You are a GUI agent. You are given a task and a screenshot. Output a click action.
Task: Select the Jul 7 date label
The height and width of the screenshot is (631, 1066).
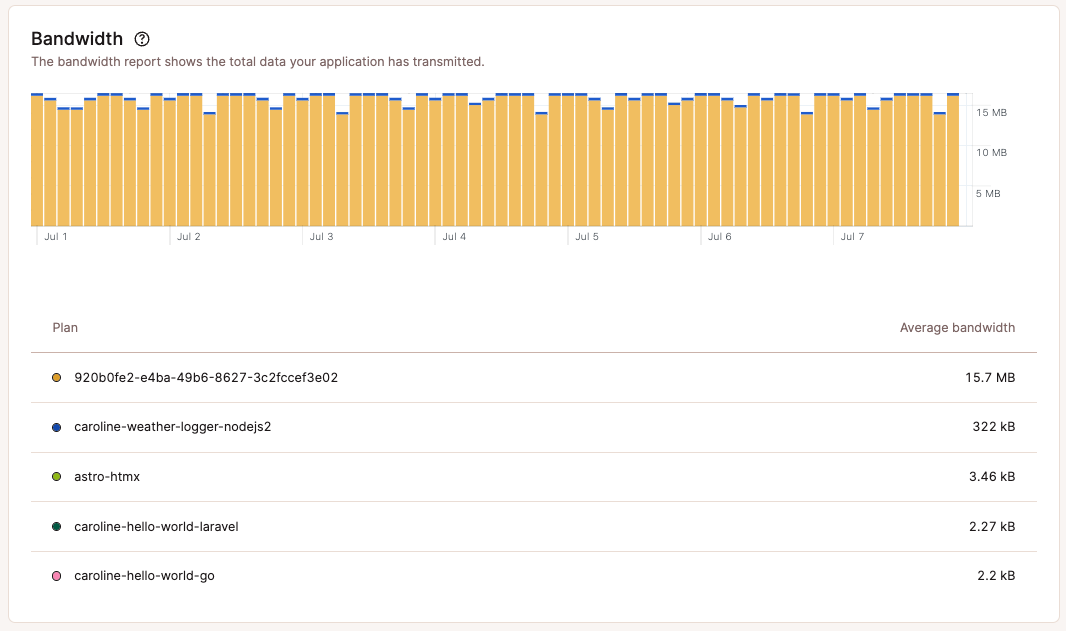click(x=852, y=236)
